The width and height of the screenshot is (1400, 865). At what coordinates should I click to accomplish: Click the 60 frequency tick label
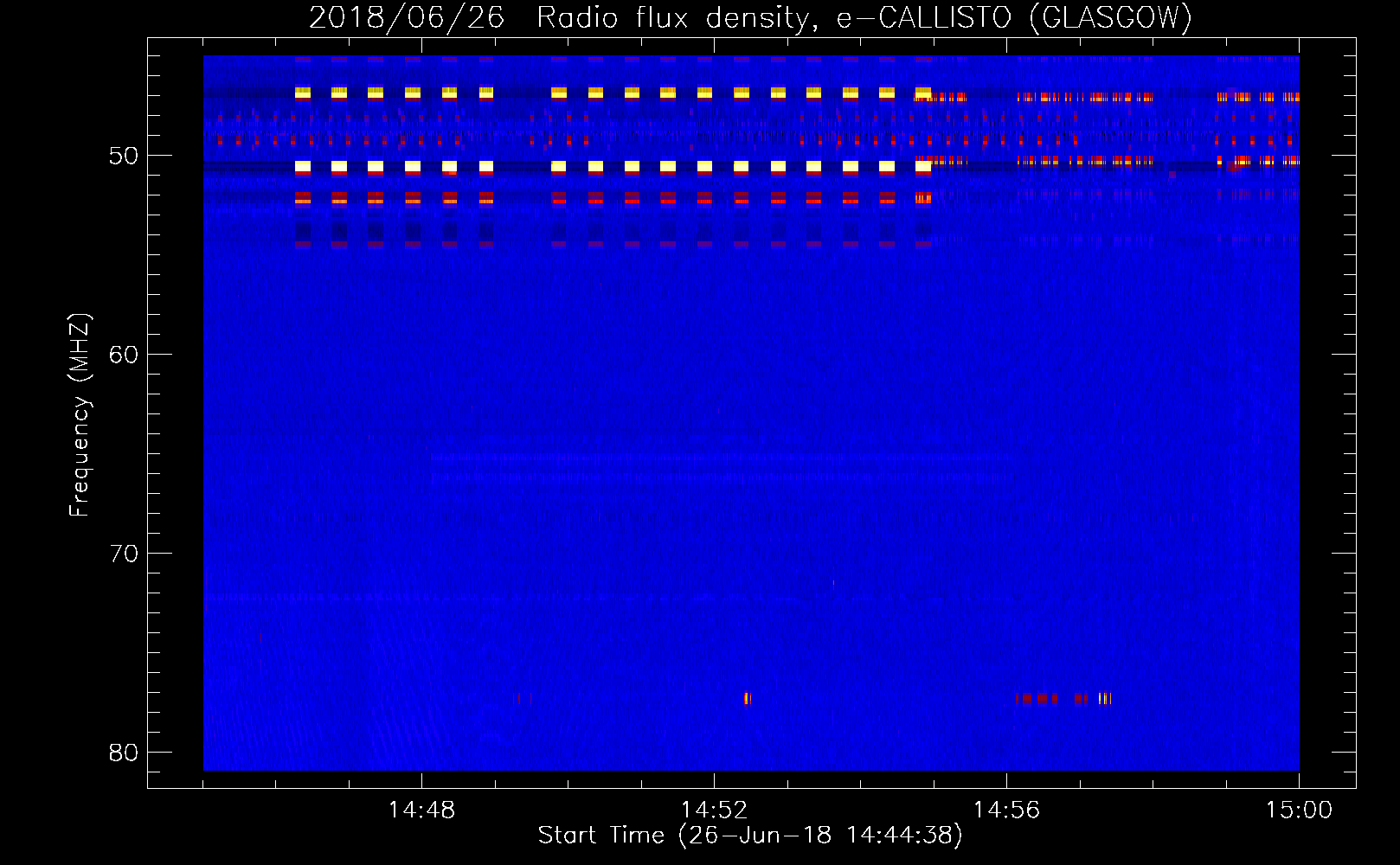[124, 355]
